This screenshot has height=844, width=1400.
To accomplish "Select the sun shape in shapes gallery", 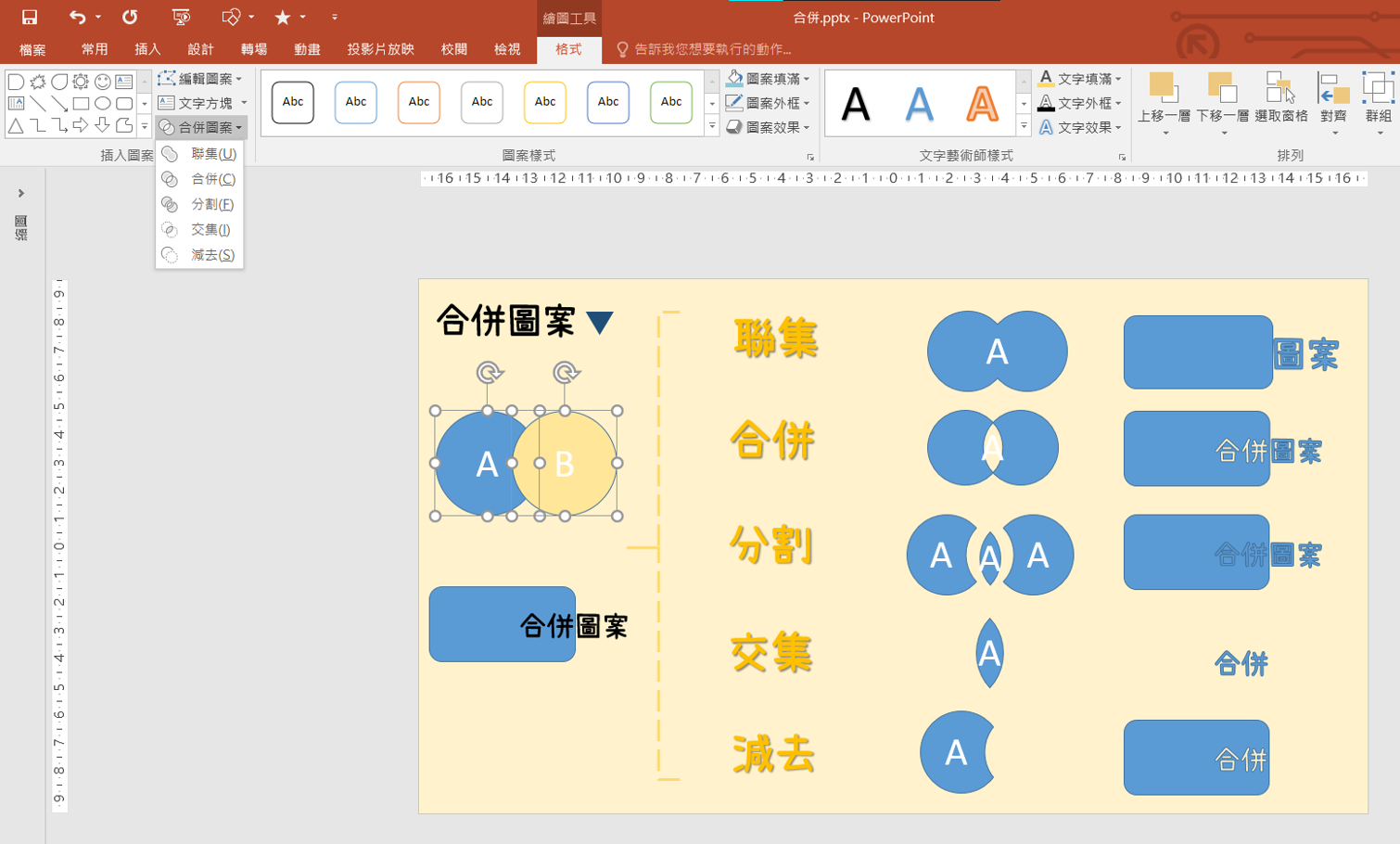I will tap(81, 82).
